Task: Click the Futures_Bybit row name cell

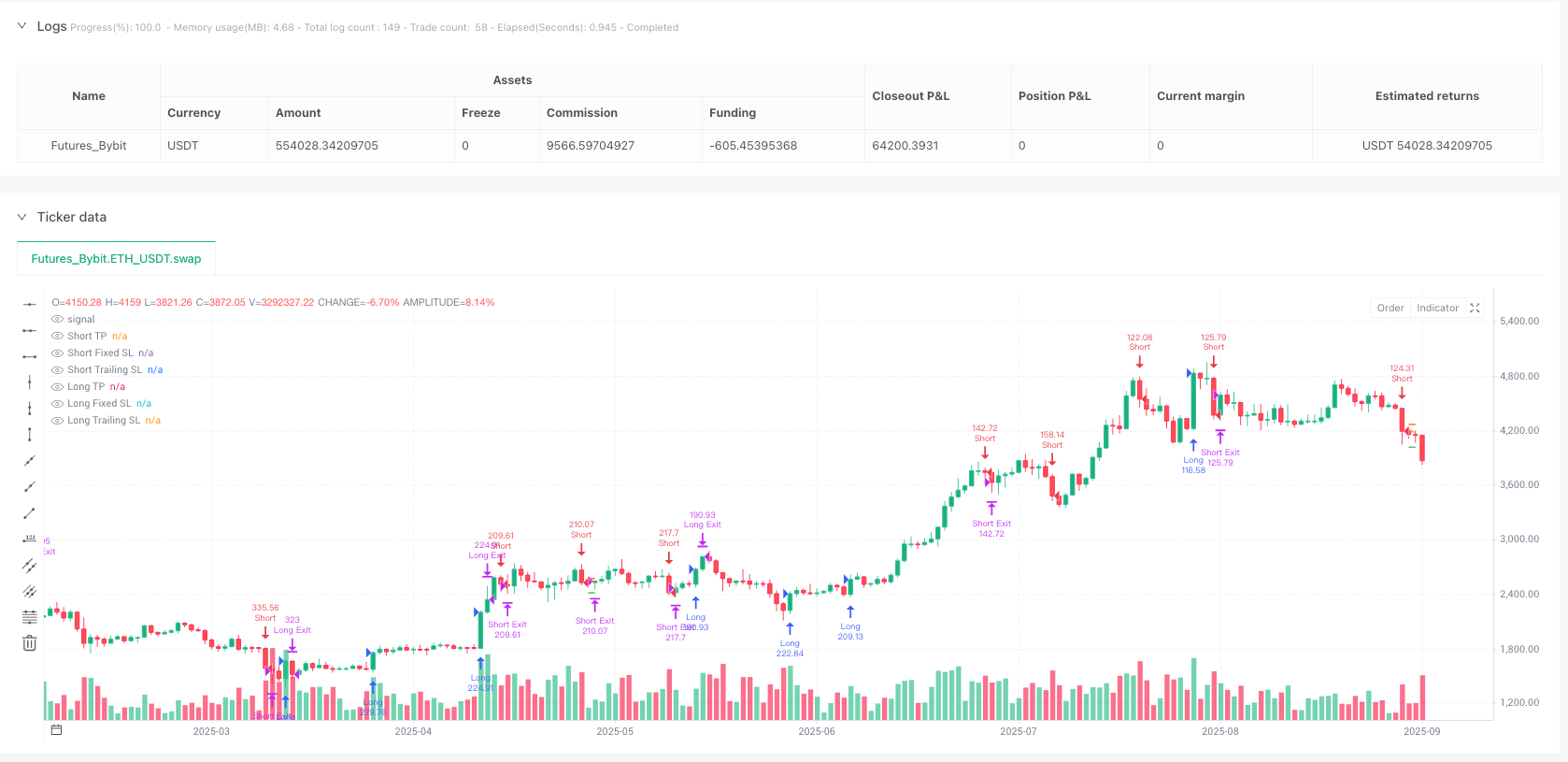Action: (x=89, y=146)
